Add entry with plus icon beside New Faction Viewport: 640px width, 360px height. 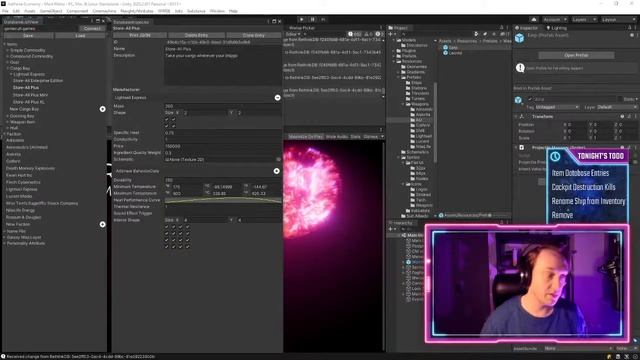point(102,224)
